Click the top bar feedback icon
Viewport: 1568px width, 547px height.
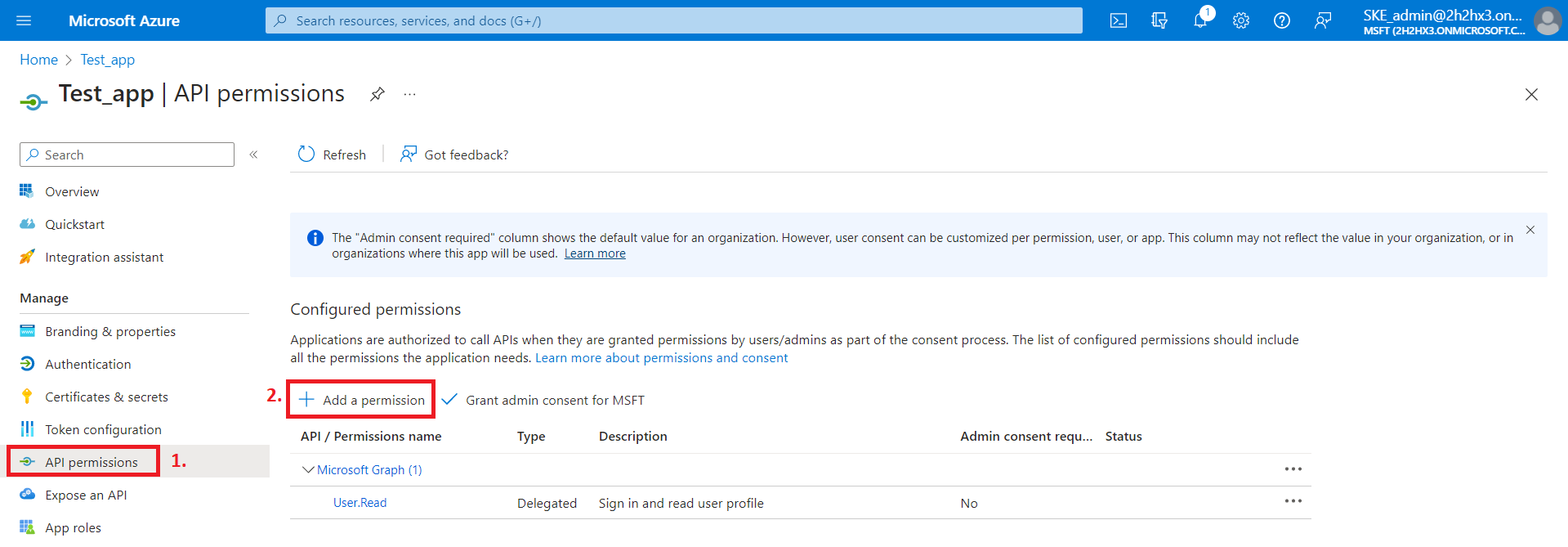(1323, 20)
